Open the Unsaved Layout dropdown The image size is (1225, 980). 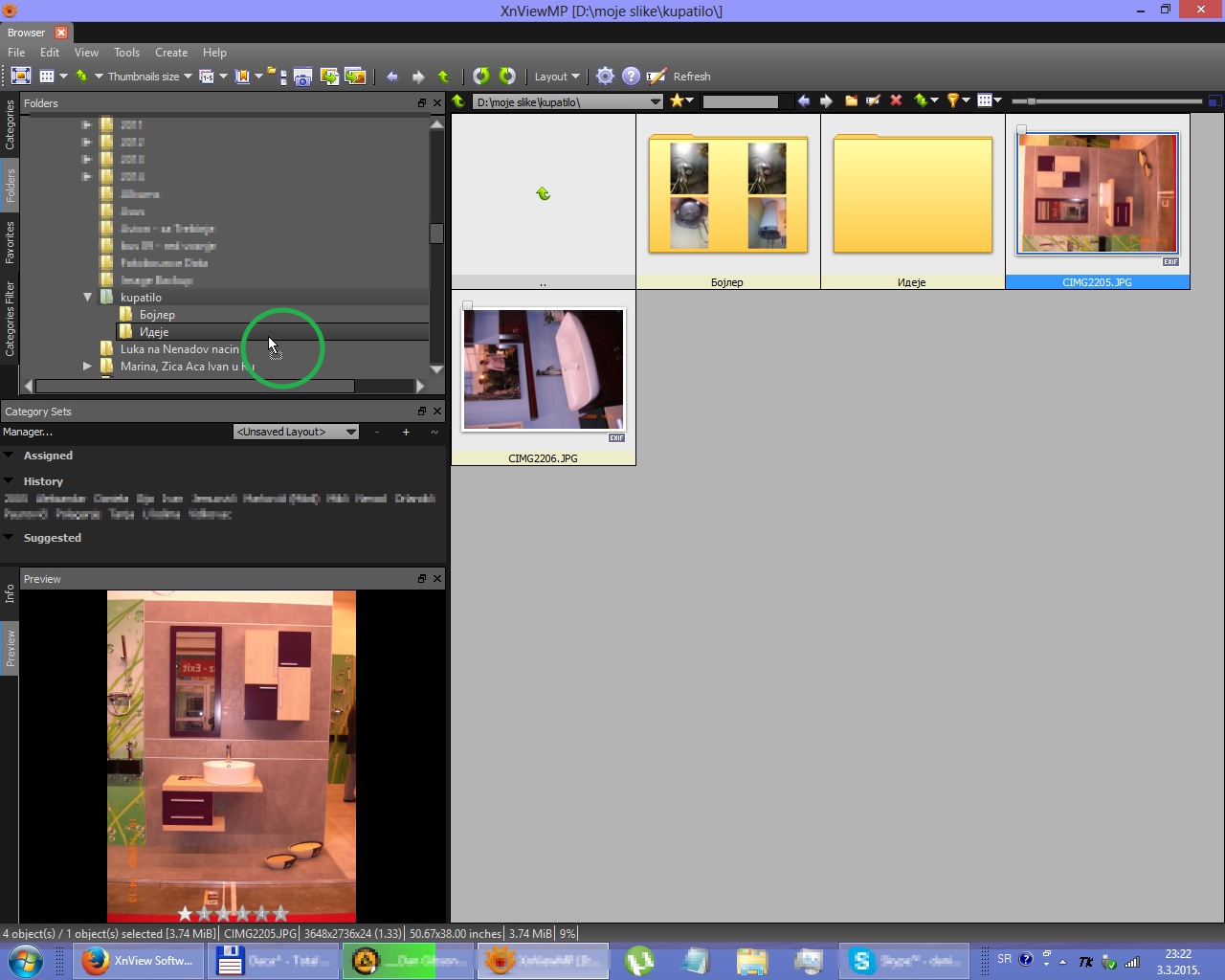pos(296,432)
